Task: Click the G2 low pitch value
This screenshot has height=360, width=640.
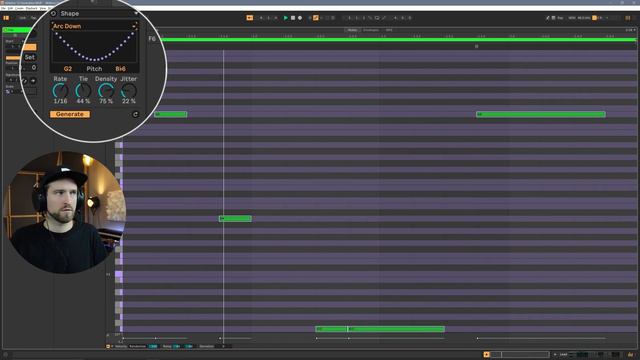Action: click(68, 69)
